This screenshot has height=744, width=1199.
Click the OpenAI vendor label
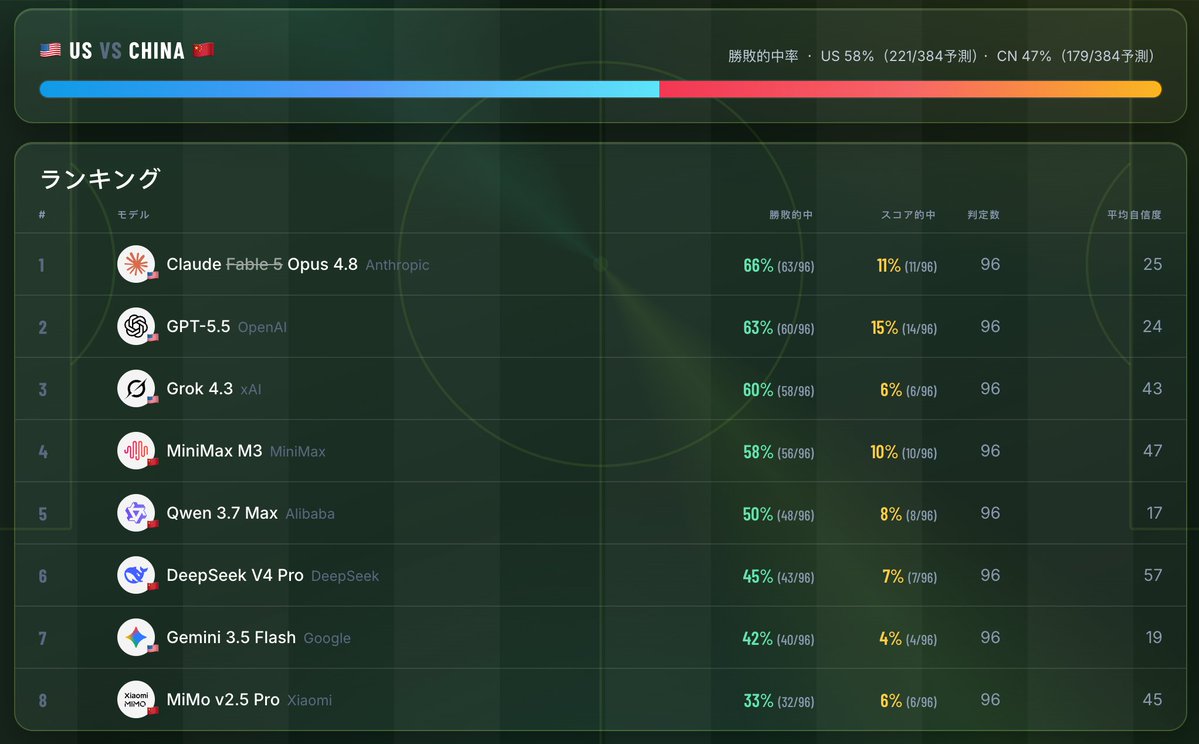[x=262, y=327]
